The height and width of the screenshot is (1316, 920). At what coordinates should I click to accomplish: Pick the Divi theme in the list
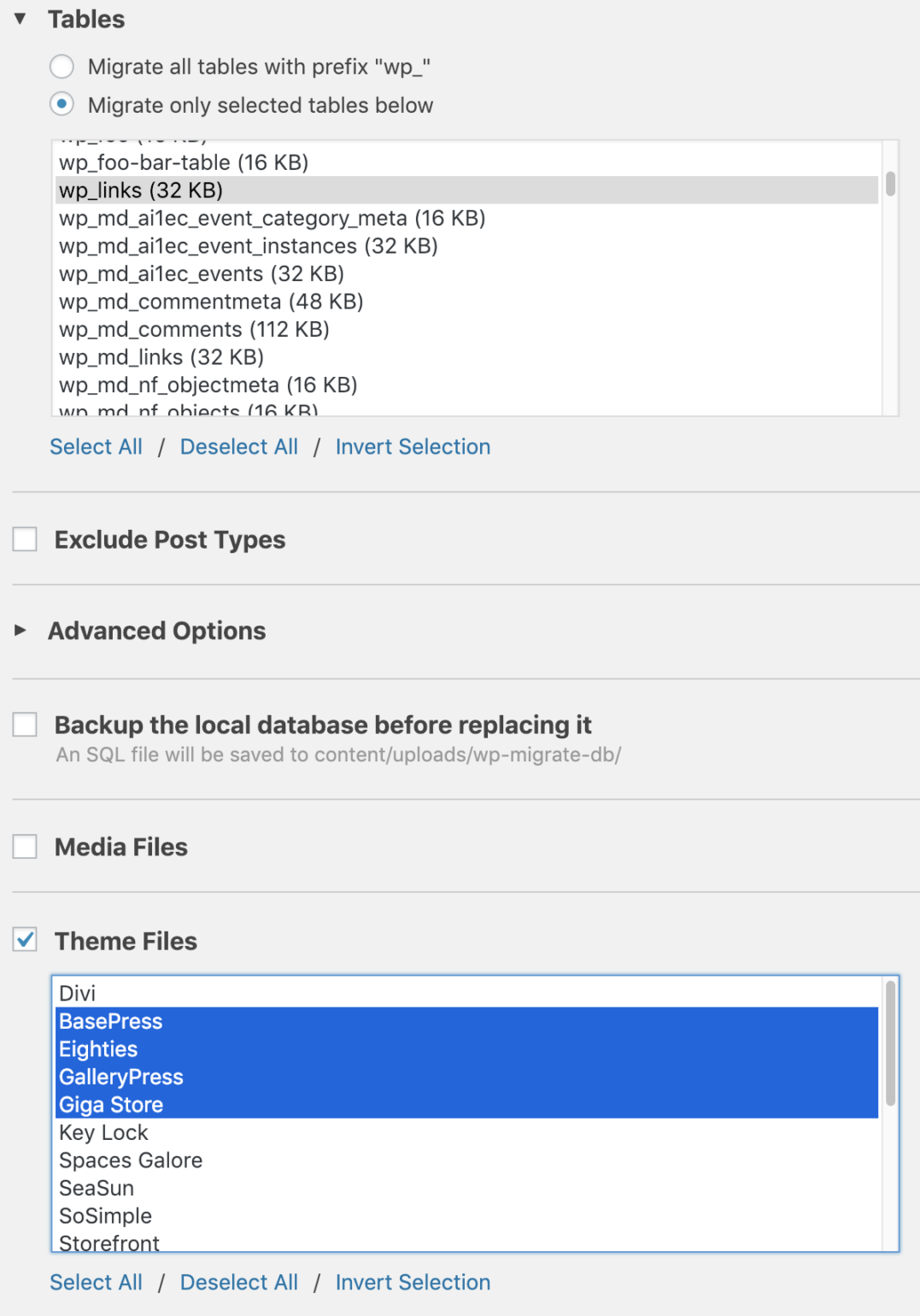pos(78,994)
